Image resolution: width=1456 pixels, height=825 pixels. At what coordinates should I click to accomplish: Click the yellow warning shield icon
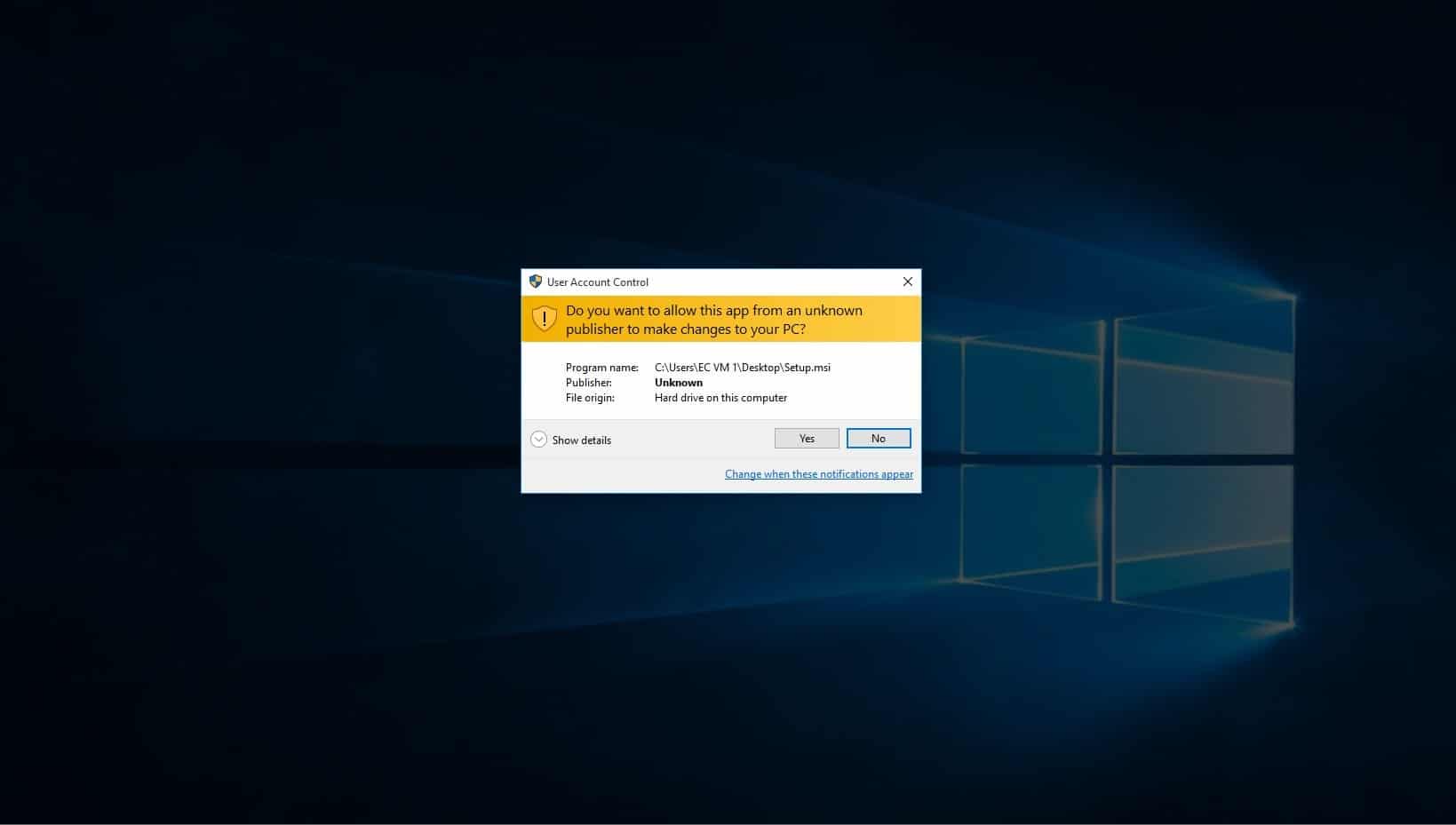pyautogui.click(x=544, y=319)
